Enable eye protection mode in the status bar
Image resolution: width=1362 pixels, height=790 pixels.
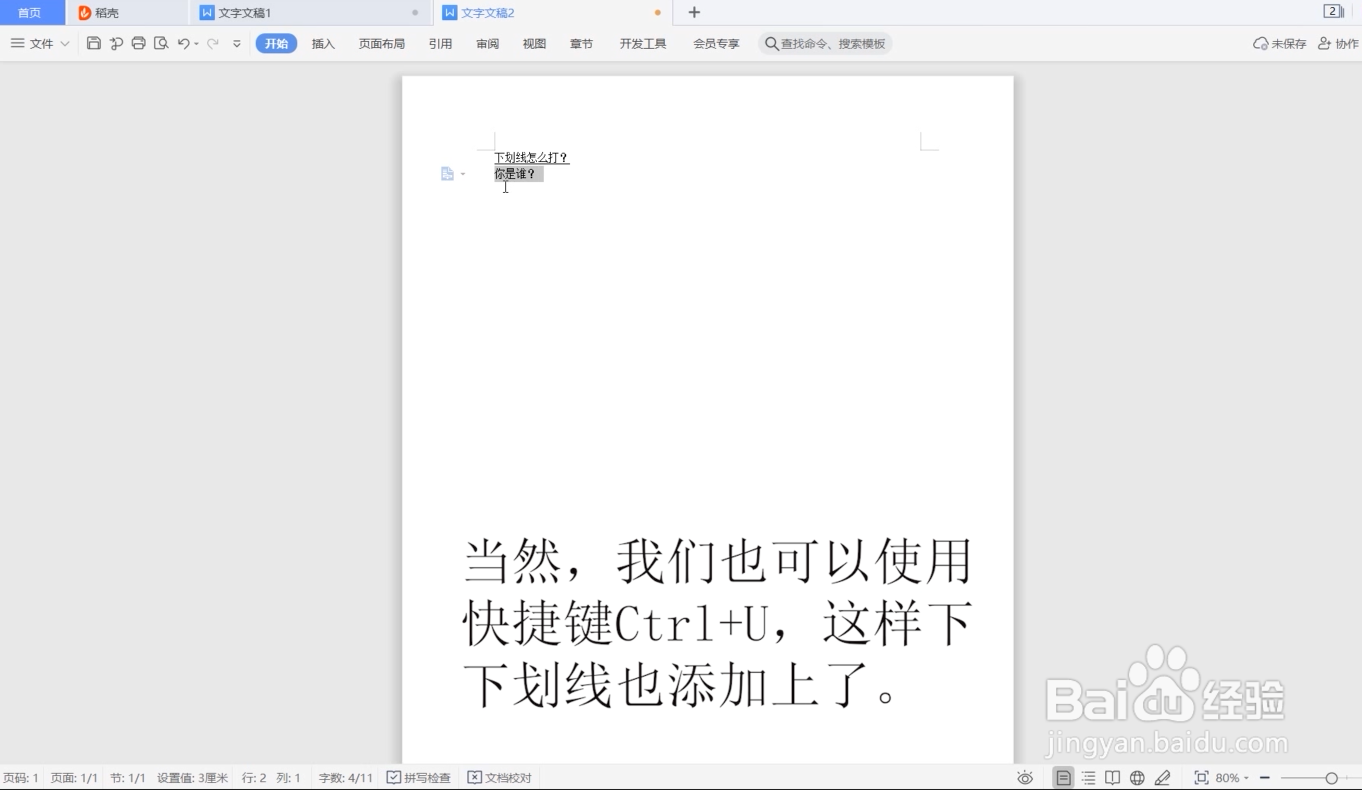pos(1025,777)
